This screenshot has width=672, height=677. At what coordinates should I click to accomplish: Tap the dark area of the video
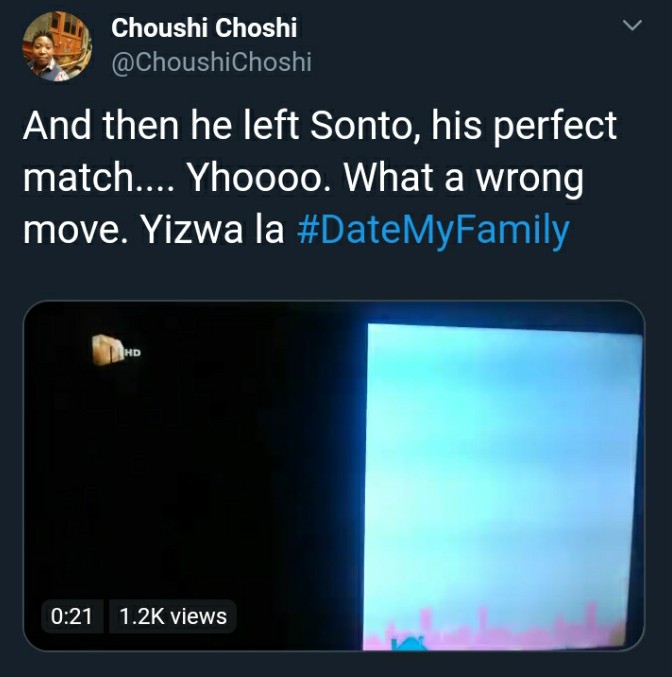tap(194, 475)
